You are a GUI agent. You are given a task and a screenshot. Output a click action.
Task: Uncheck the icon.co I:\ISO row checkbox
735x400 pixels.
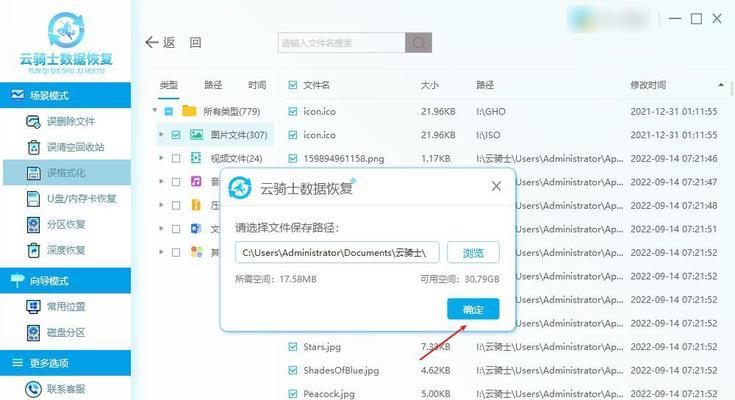coord(293,135)
